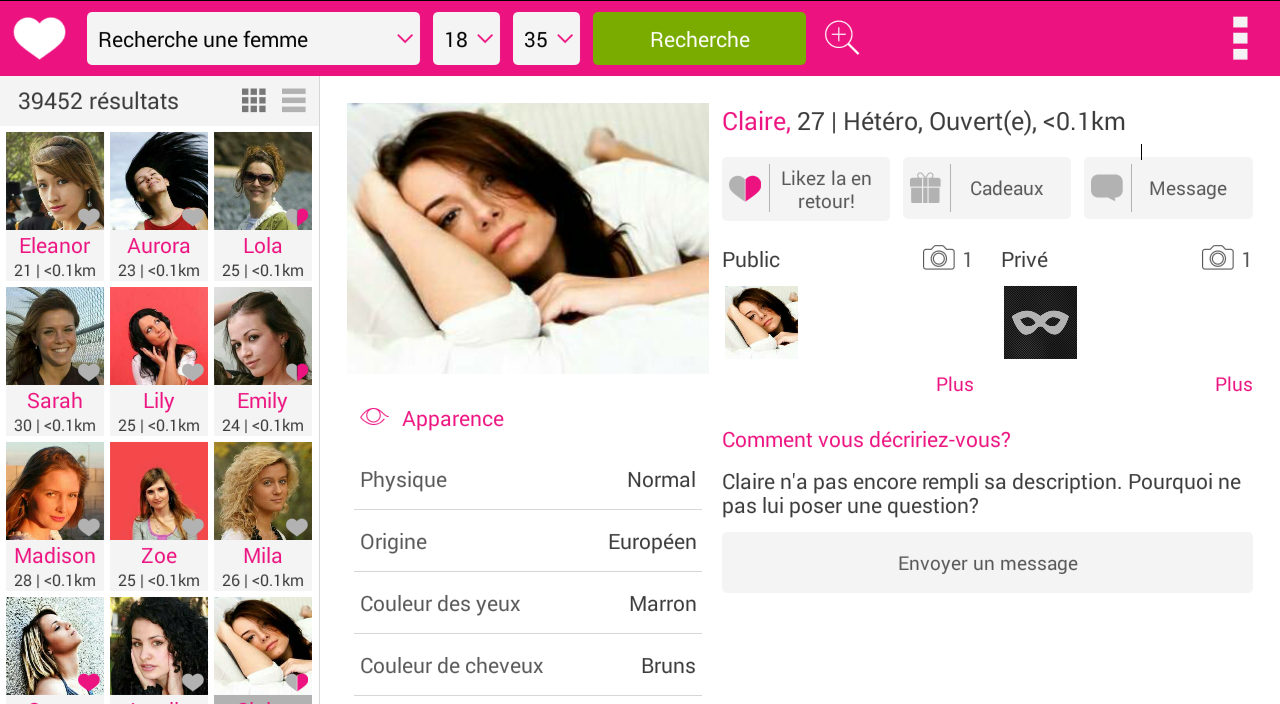The height and width of the screenshot is (704, 1280).
Task: Open the advanced search magnifier icon
Action: tap(841, 38)
